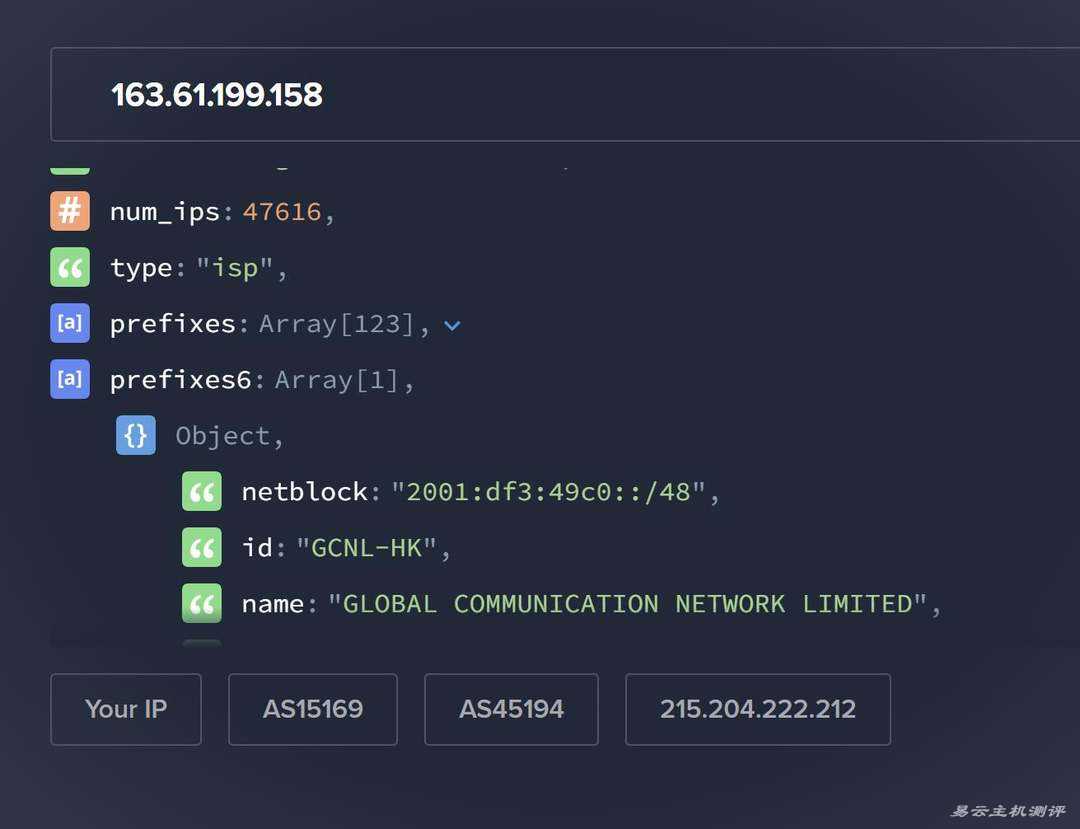1080x829 pixels.
Task: Collapse the Object tree node
Action: pyautogui.click(x=222, y=436)
